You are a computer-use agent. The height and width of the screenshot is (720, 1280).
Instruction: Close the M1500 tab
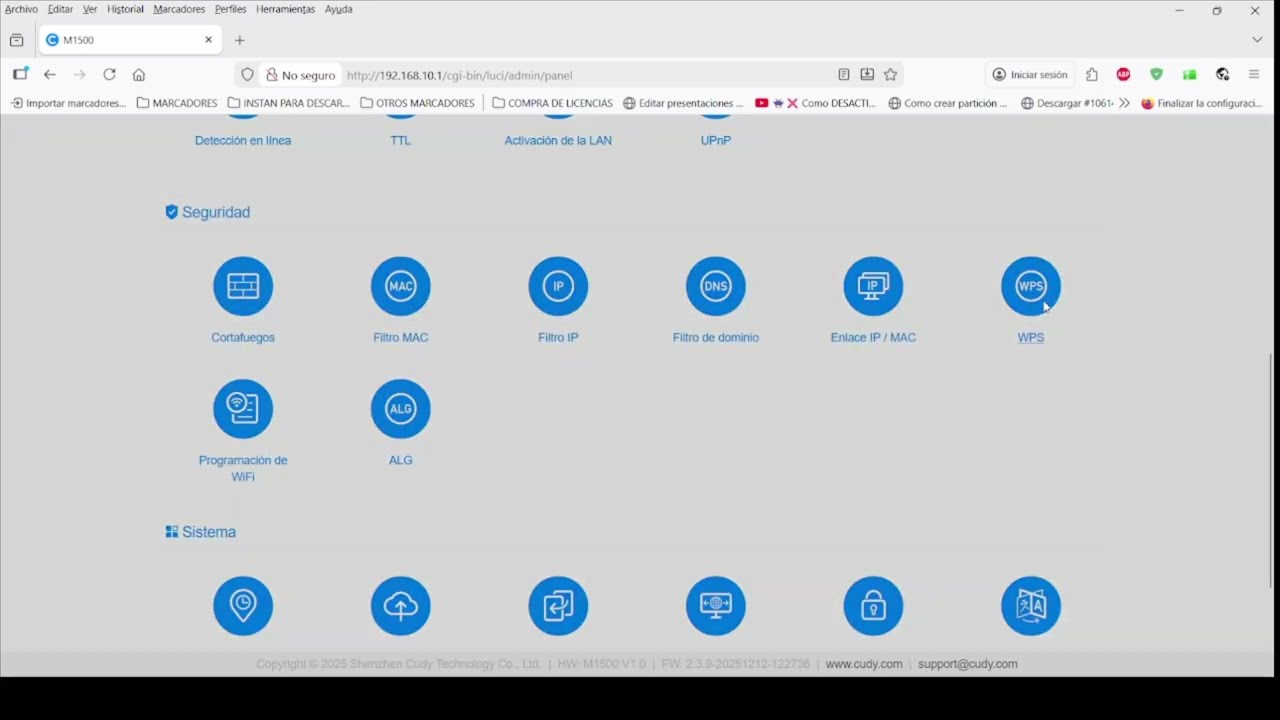(x=208, y=40)
